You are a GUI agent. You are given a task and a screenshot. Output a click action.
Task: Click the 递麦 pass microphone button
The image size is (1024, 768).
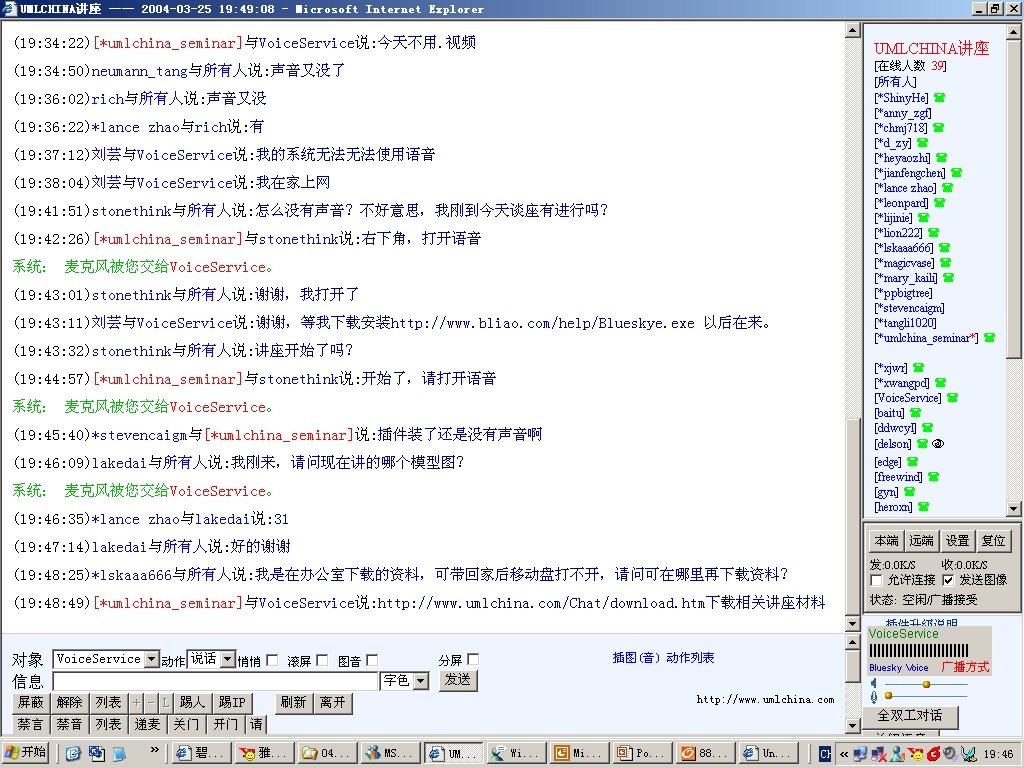[147, 724]
